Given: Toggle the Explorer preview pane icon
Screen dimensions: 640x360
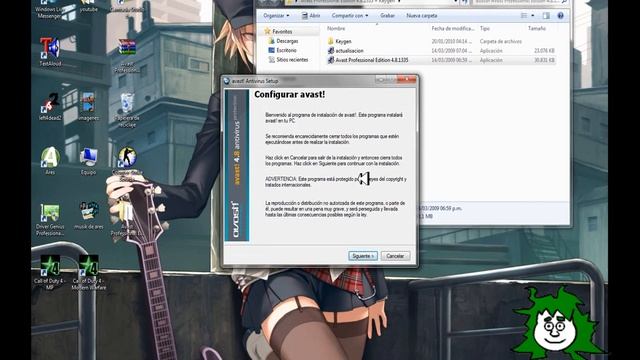Looking at the screenshot, I should pos(546,16).
